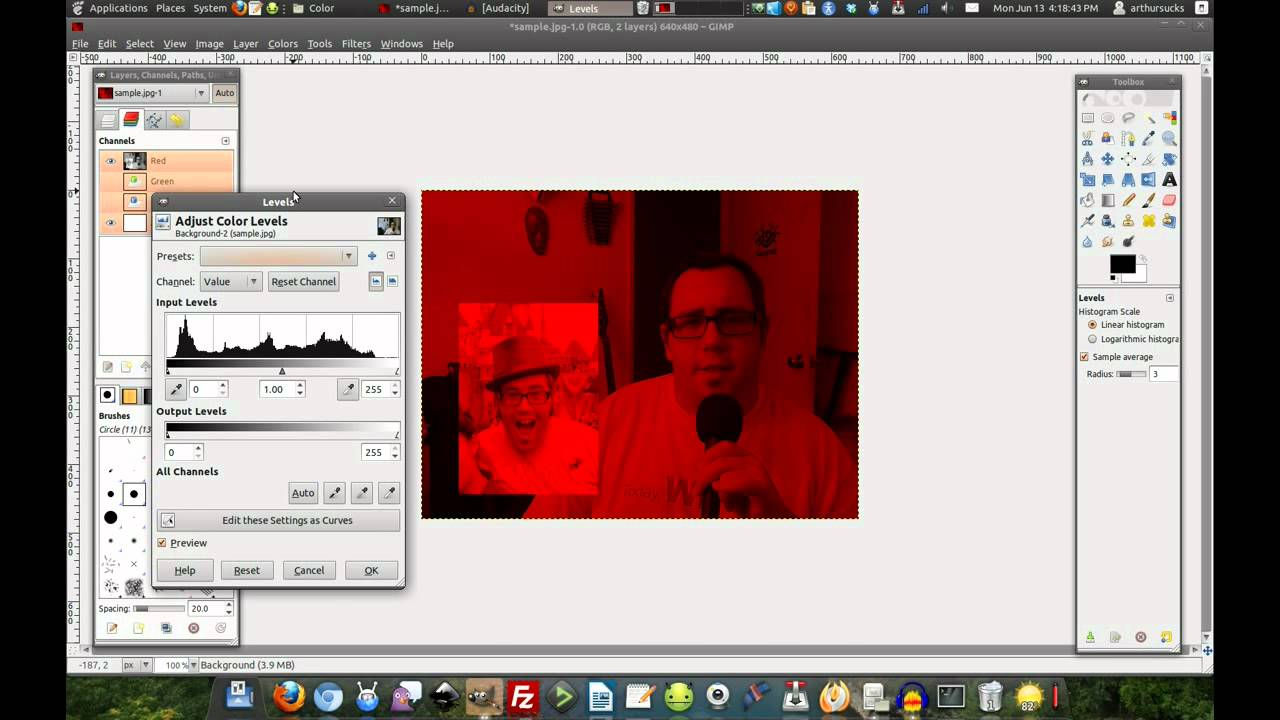The width and height of the screenshot is (1280, 720).
Task: Toggle visibility eye of Red channel
Action: coord(110,161)
